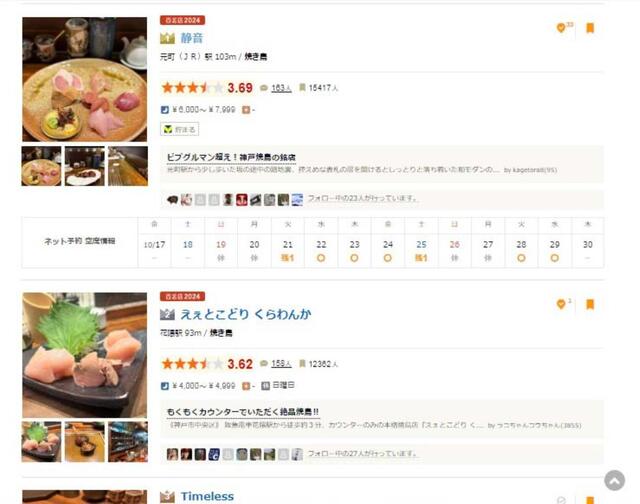Click the bookmark icon for 静音
640x504 pixels.
[x=590, y=28]
